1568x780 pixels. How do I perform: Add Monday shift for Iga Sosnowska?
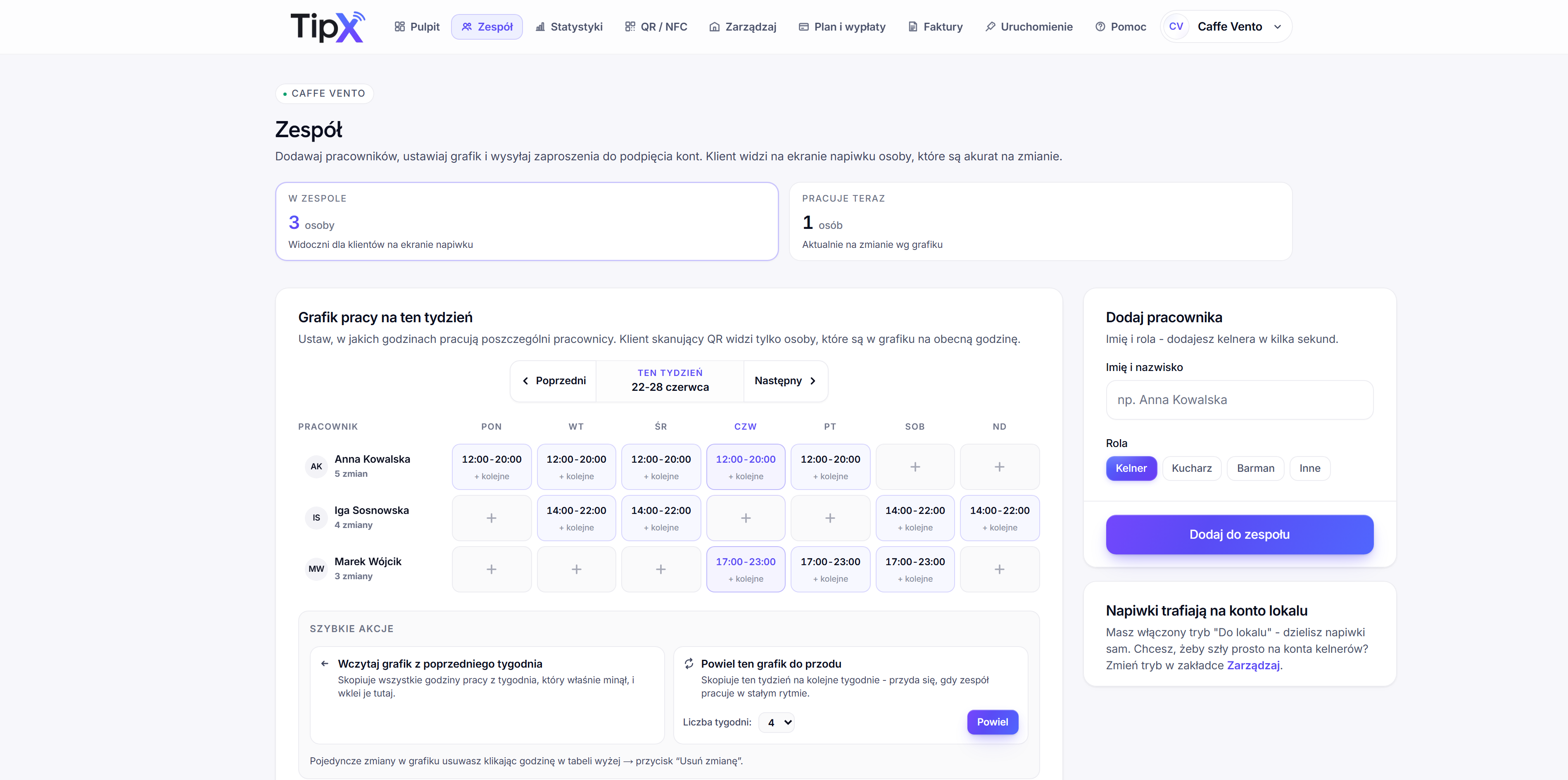click(491, 518)
